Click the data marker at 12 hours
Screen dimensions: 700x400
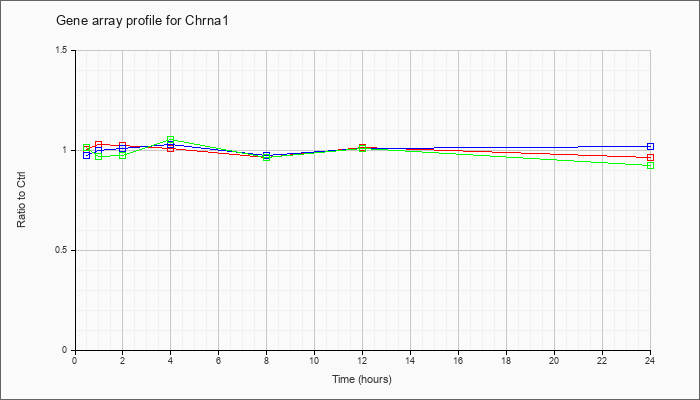tap(362, 148)
